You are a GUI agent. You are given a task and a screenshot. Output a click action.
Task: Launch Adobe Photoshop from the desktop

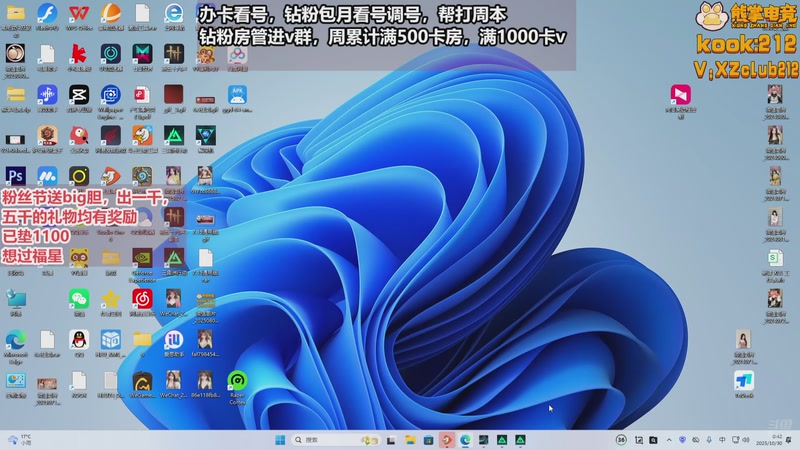click(x=15, y=177)
